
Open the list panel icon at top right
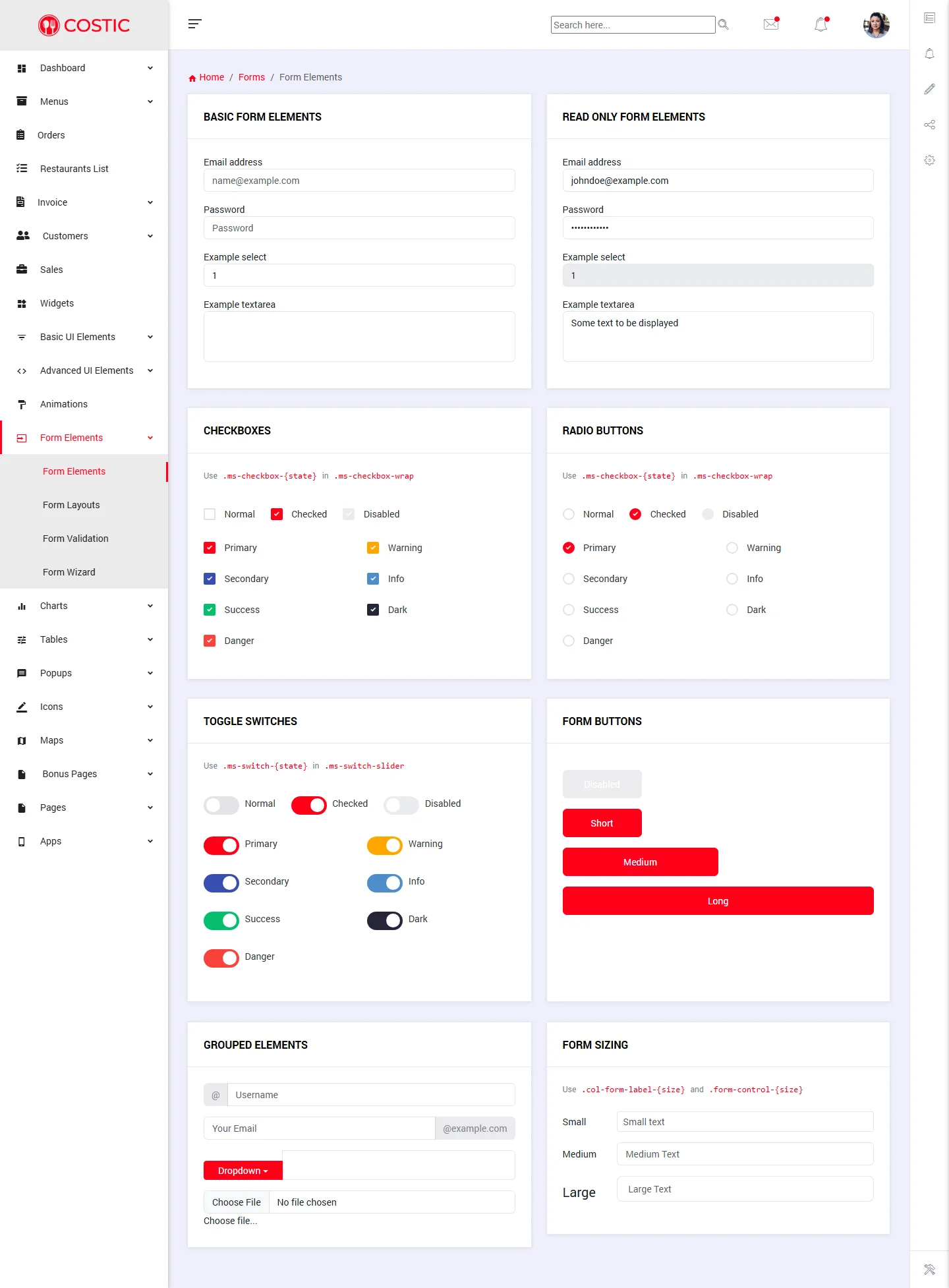click(929, 18)
